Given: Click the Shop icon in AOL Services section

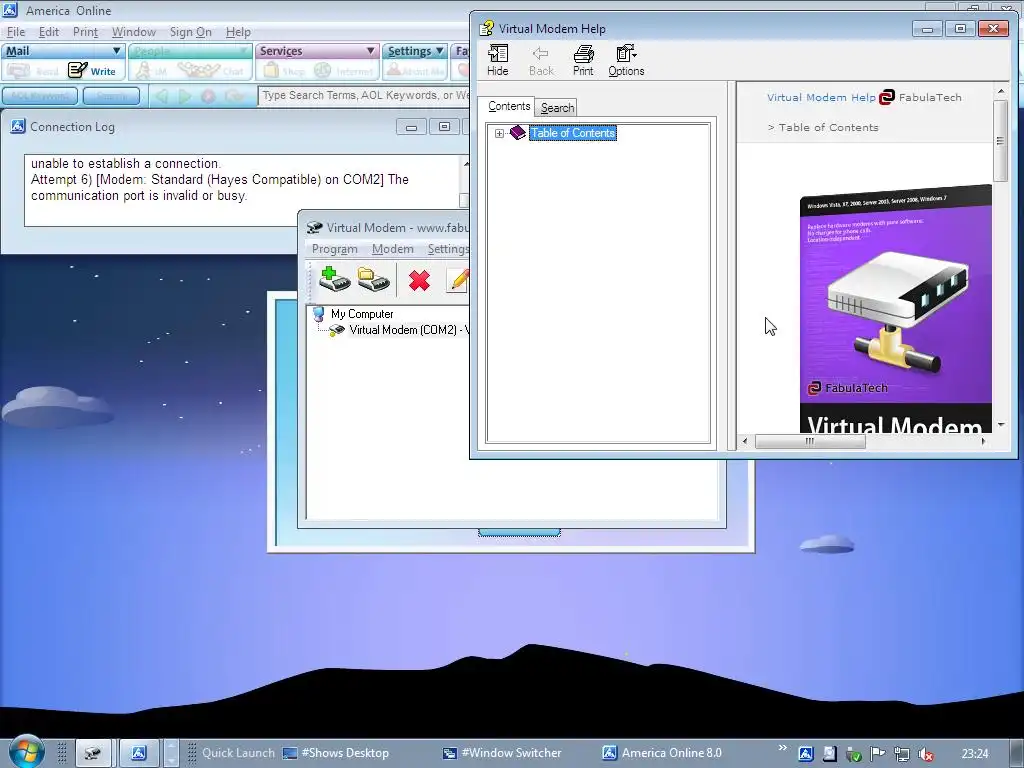Looking at the screenshot, I should (271, 70).
